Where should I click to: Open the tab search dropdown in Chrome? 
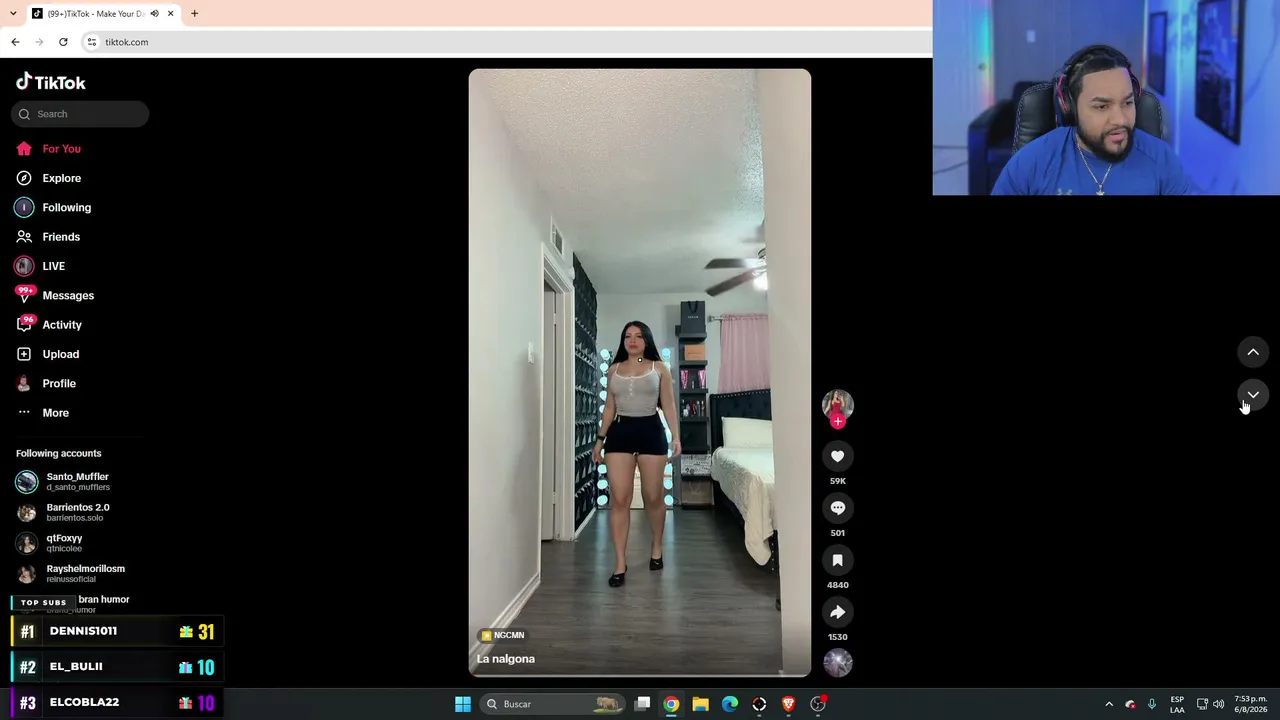[x=14, y=14]
